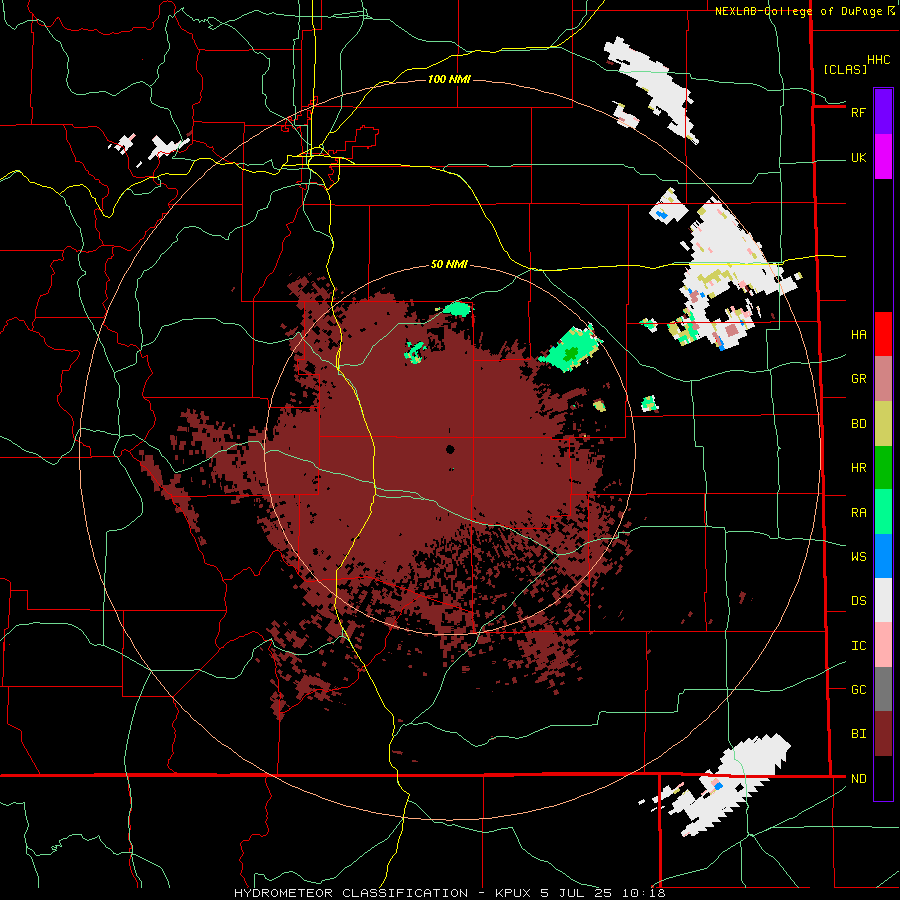Pick the bright green RA legend swatch
Screen dimensions: 900x900
click(883, 512)
